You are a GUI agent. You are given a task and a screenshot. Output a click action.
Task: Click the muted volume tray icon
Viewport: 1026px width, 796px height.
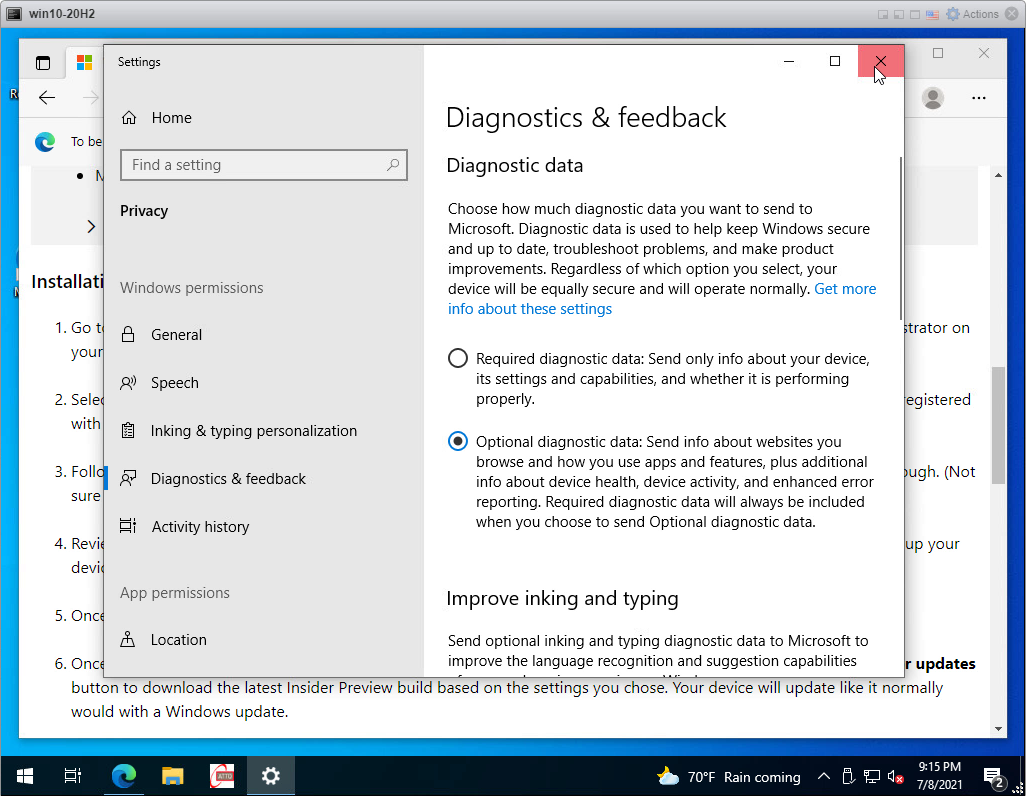(x=895, y=777)
